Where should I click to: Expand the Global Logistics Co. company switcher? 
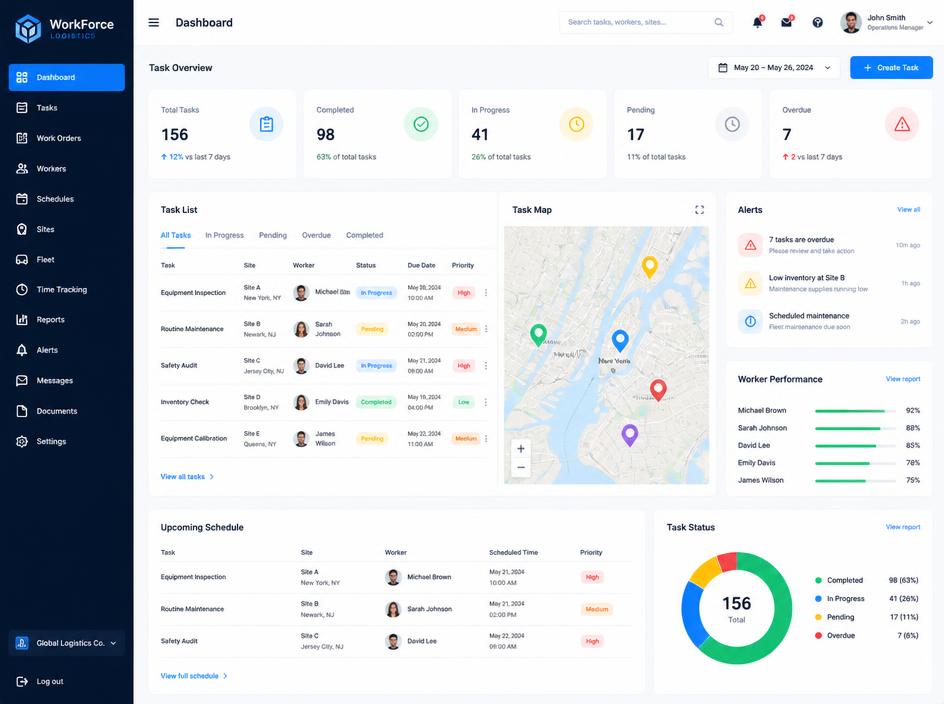click(x=67, y=643)
